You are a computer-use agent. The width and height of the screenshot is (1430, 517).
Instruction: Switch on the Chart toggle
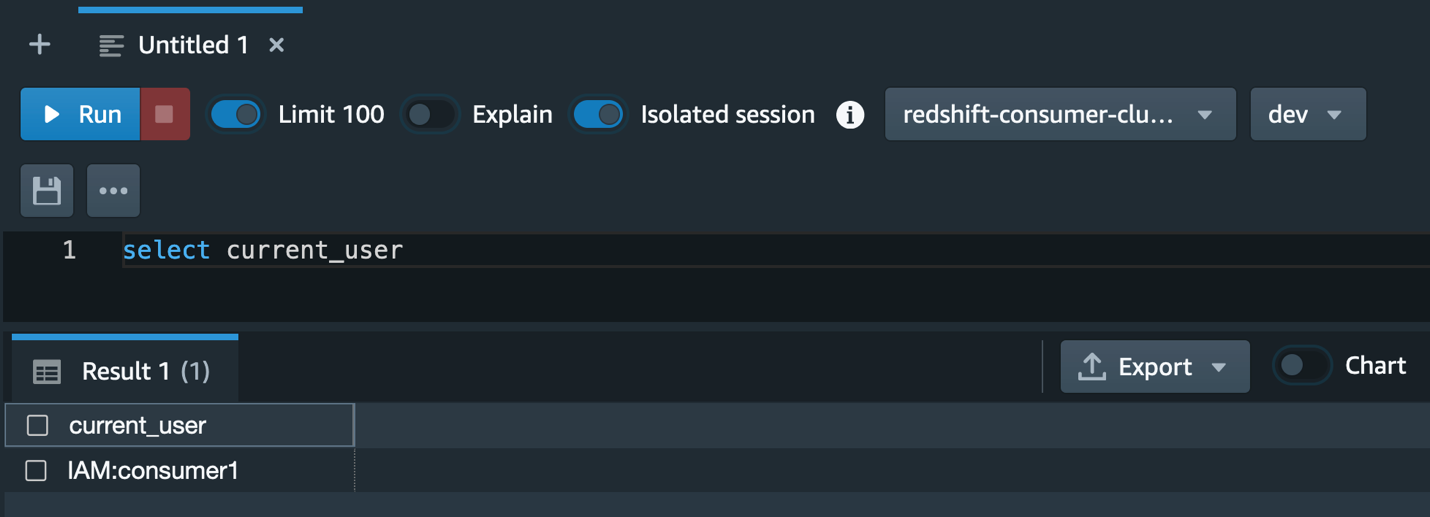(x=1302, y=366)
